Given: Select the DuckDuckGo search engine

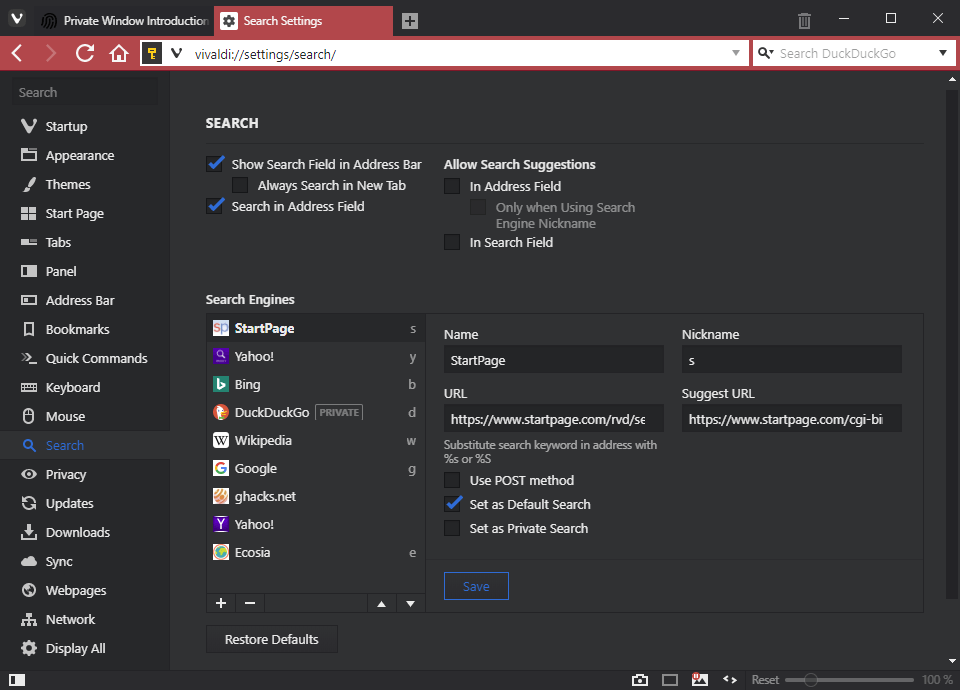Looking at the screenshot, I should pos(316,412).
